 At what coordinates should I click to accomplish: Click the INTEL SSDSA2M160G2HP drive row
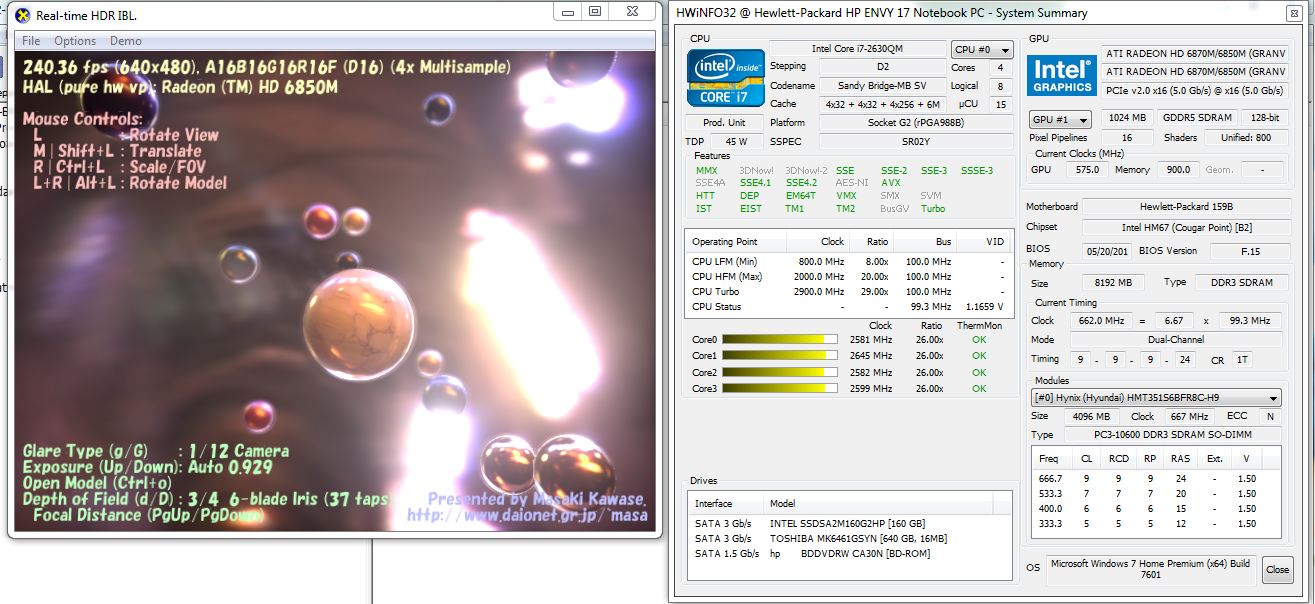pos(849,524)
